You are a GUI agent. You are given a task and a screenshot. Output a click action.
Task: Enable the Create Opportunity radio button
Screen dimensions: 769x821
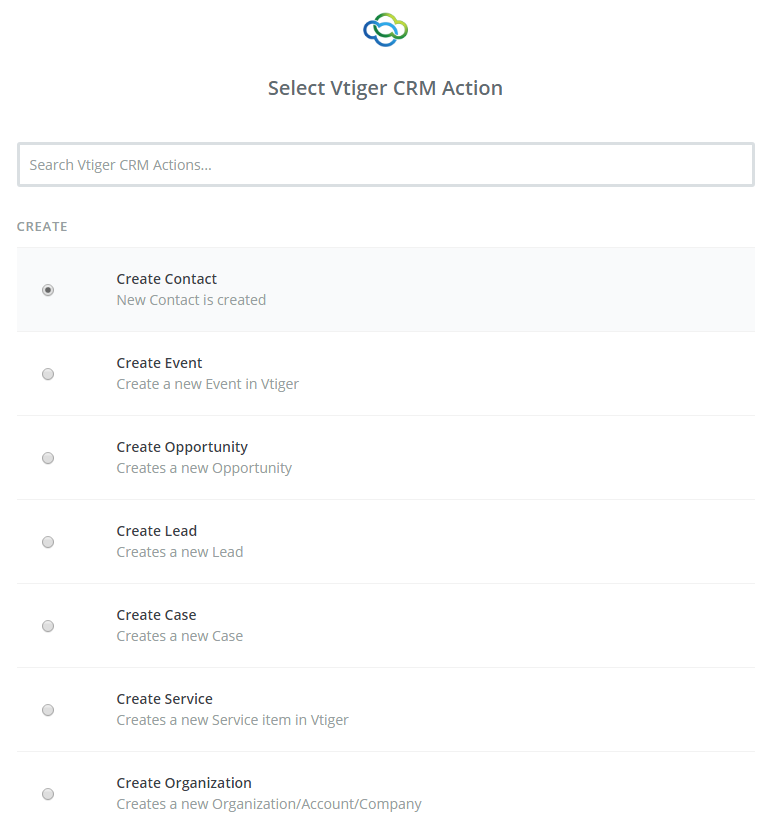48,458
